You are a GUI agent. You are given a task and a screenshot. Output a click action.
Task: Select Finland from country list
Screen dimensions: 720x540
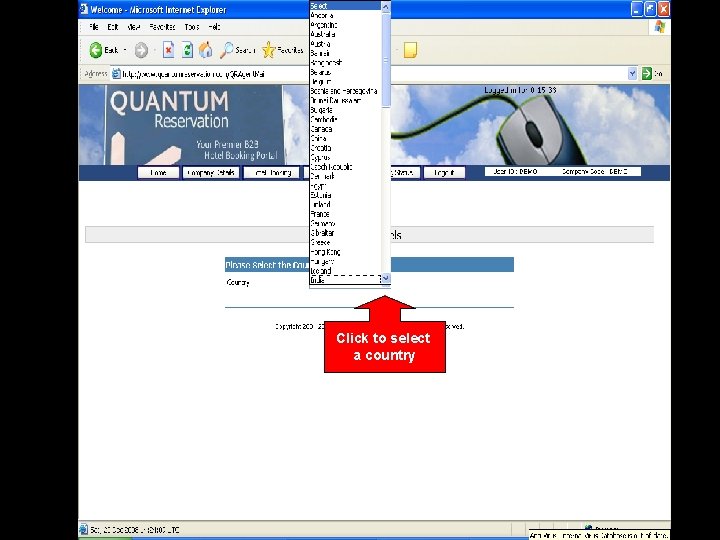coord(346,204)
